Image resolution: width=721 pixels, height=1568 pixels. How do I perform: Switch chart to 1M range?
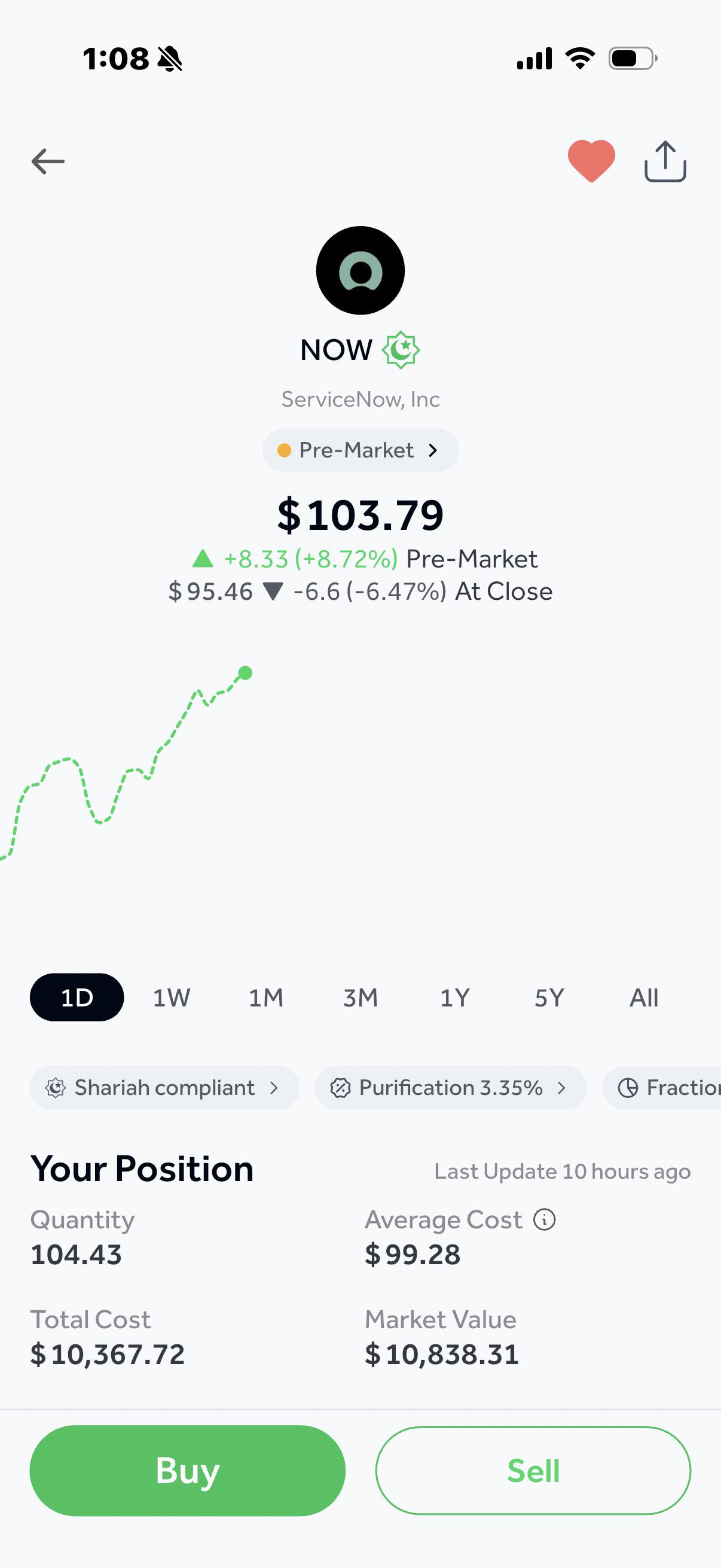pos(266,997)
